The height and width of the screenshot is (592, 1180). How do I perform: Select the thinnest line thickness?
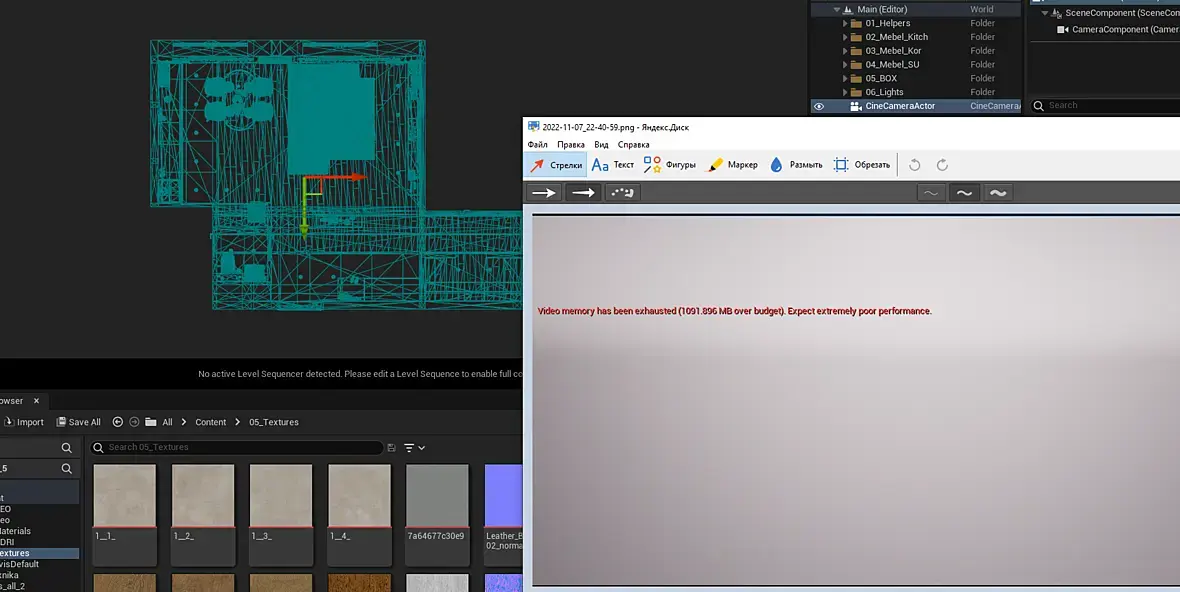point(931,193)
